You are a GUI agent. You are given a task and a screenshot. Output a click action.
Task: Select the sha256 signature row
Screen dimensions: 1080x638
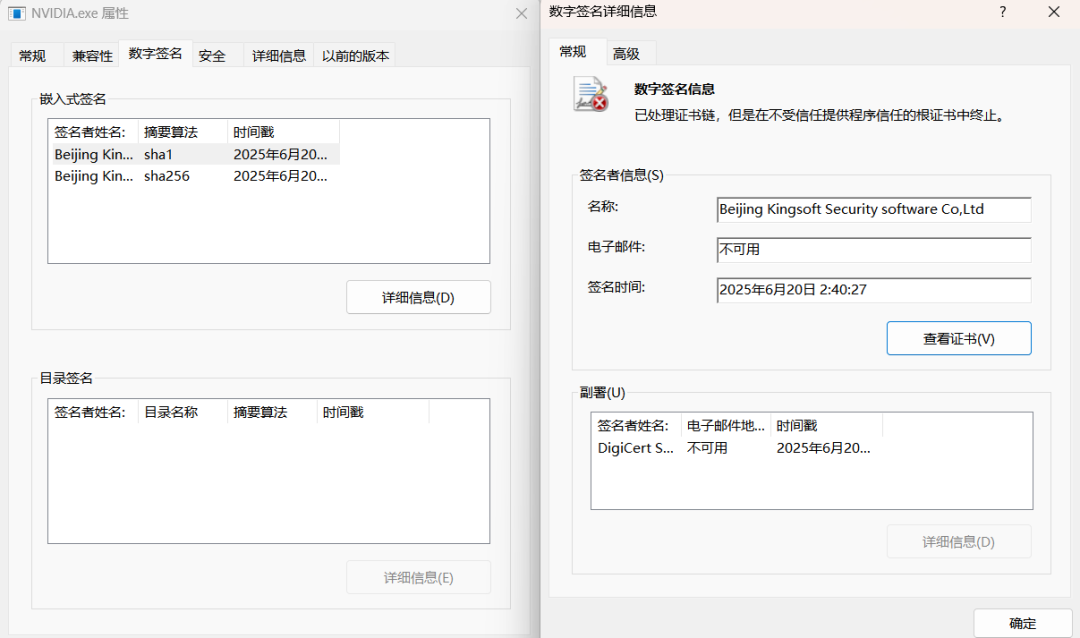coord(194,176)
